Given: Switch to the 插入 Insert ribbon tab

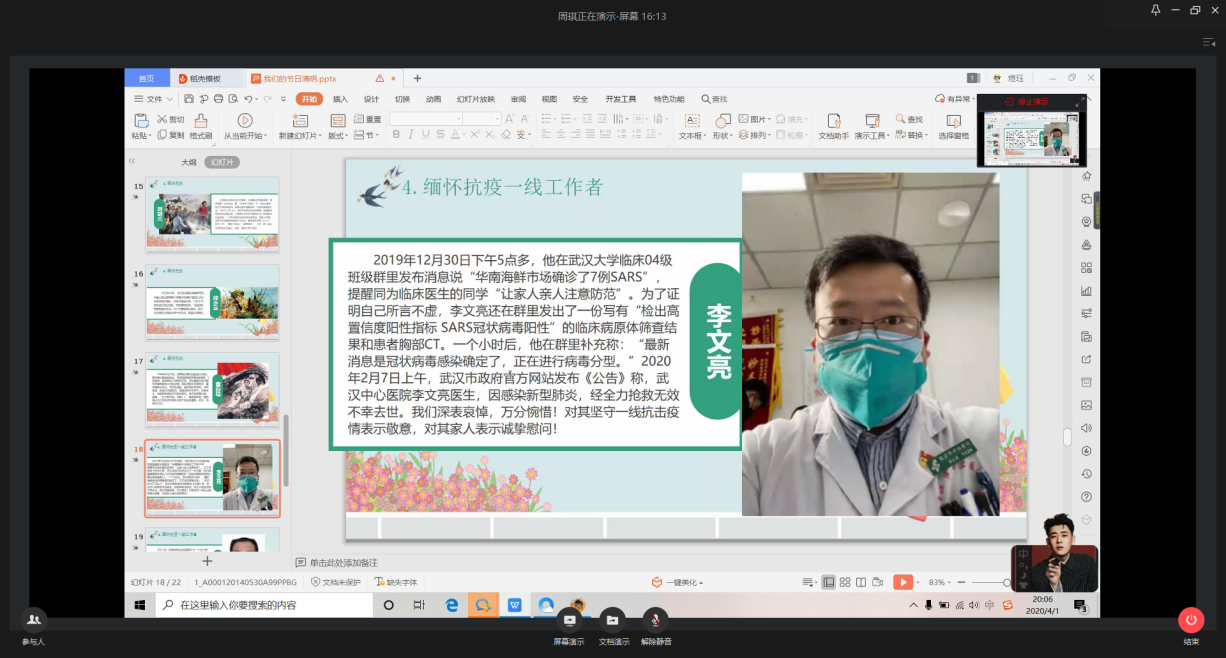Looking at the screenshot, I should 340,99.
